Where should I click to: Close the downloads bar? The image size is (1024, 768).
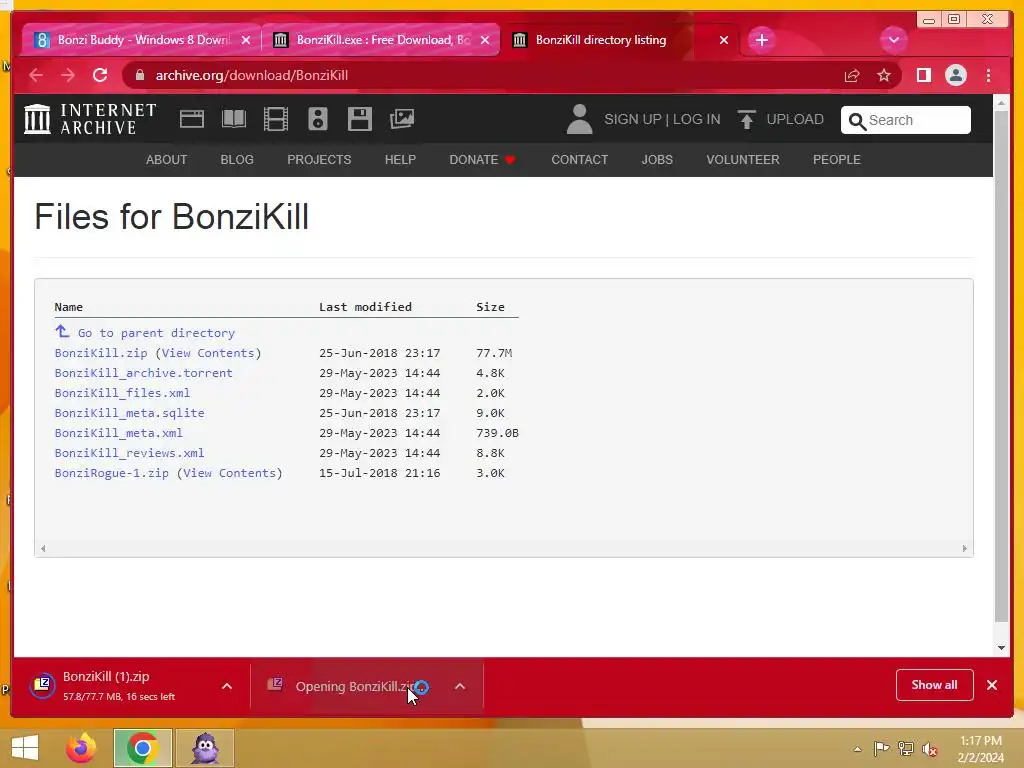tap(992, 685)
